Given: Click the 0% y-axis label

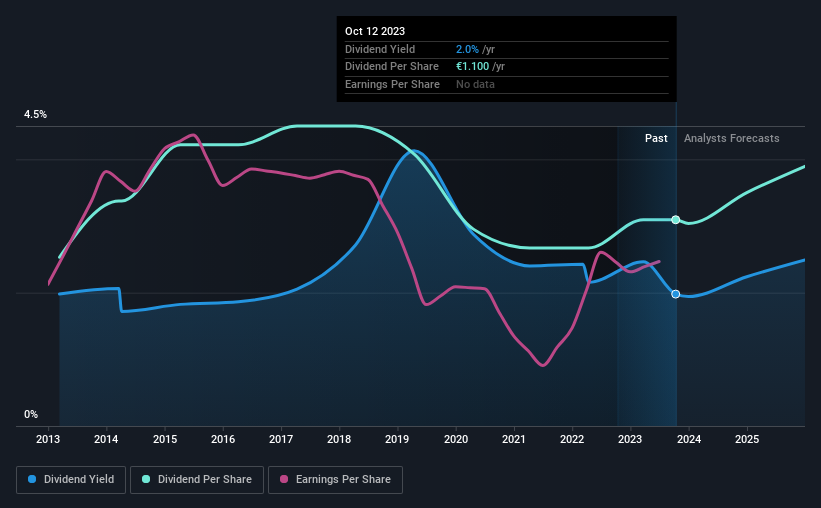Looking at the screenshot, I should [x=31, y=414].
